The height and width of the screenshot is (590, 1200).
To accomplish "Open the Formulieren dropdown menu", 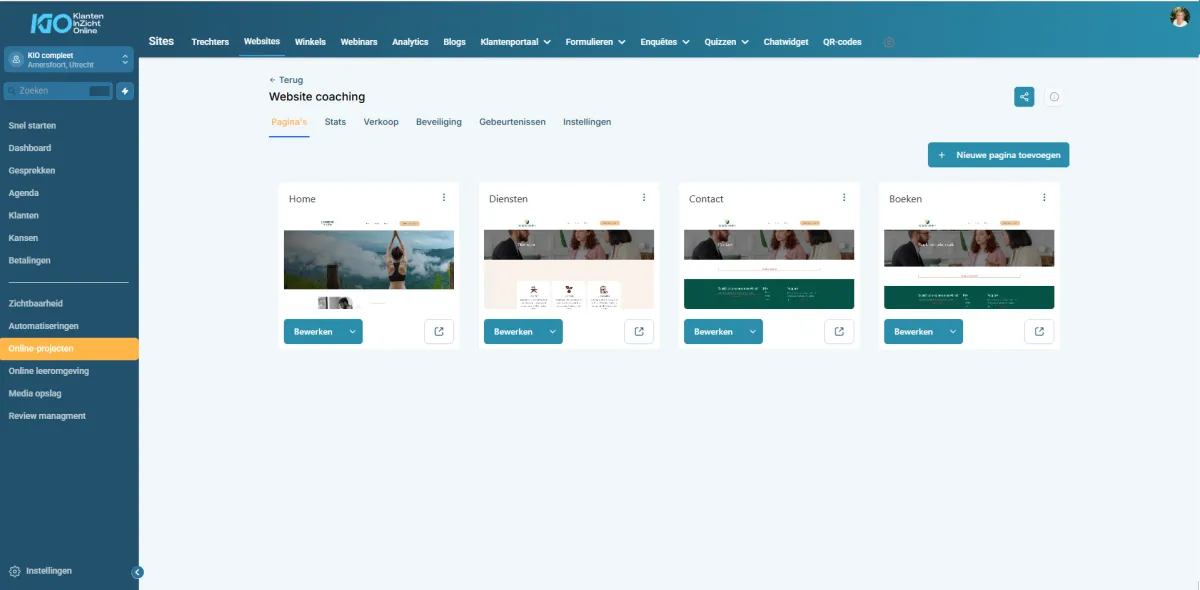I will pos(595,42).
